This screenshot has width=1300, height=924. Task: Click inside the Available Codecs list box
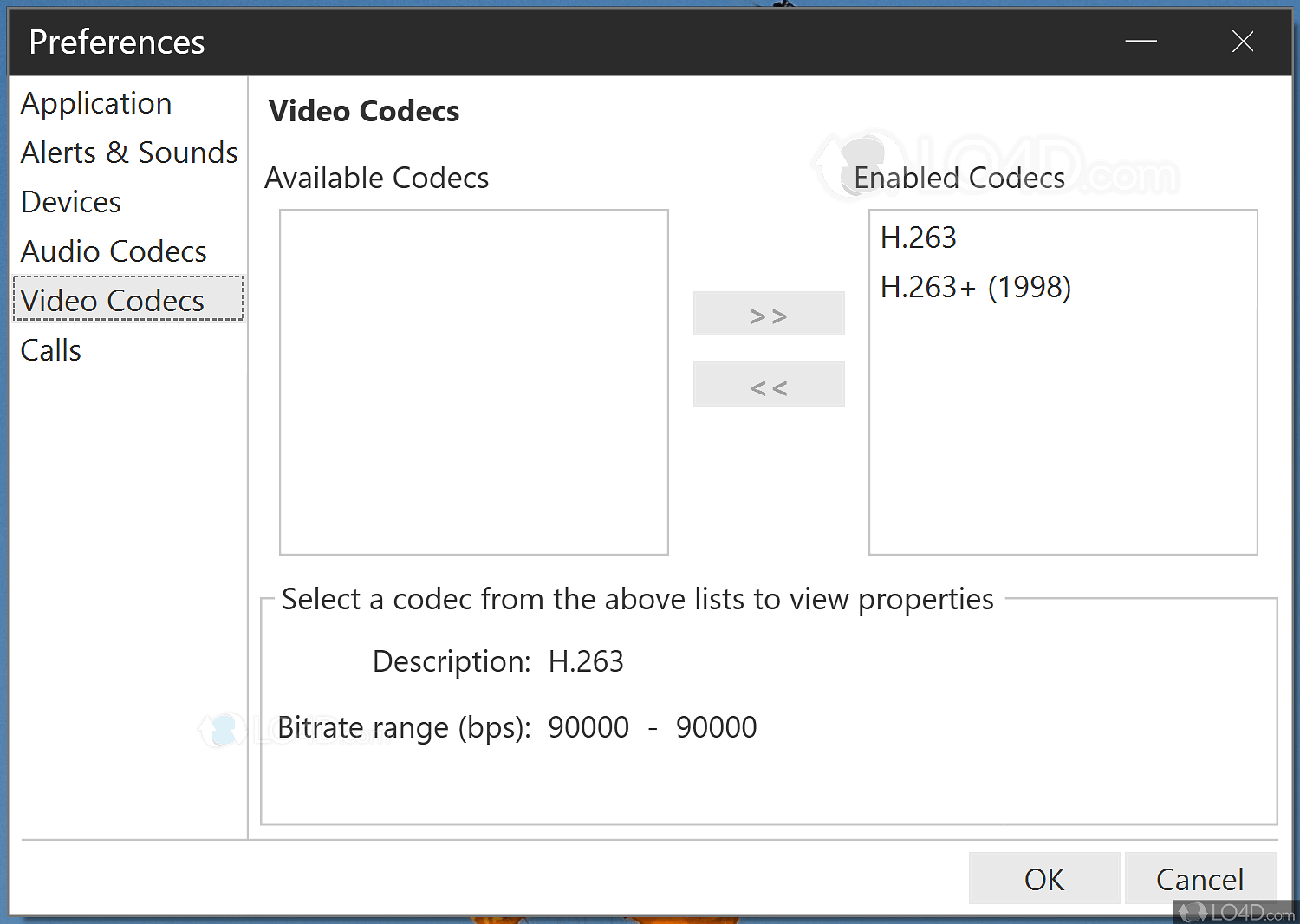(x=473, y=381)
